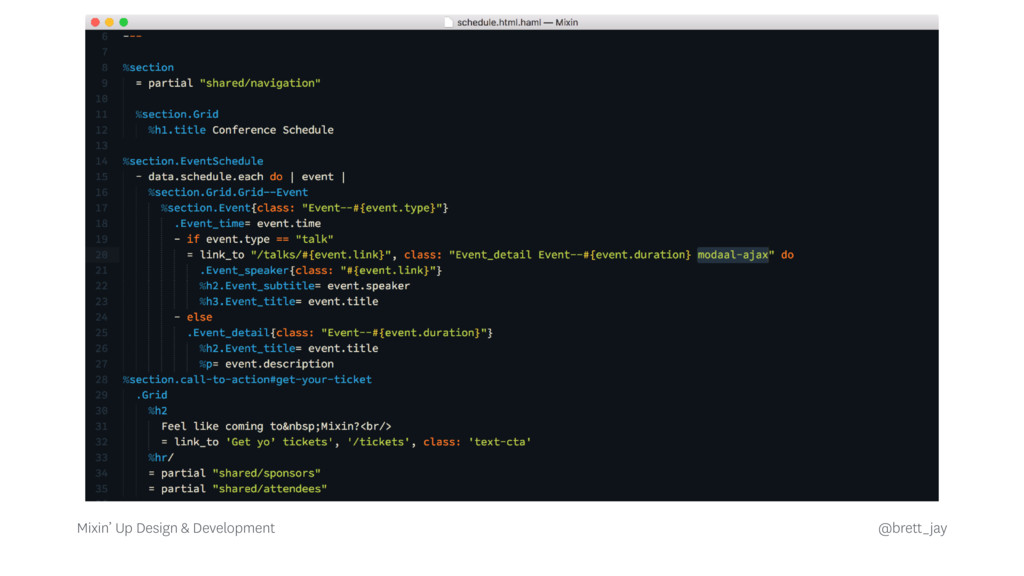Click 'Get yo' tickets' string
This screenshot has height=576, width=1024.
point(280,442)
